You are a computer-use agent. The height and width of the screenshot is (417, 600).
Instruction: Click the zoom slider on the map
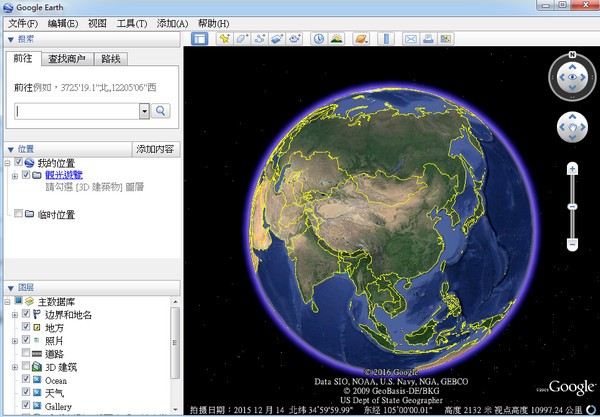[x=572, y=205]
